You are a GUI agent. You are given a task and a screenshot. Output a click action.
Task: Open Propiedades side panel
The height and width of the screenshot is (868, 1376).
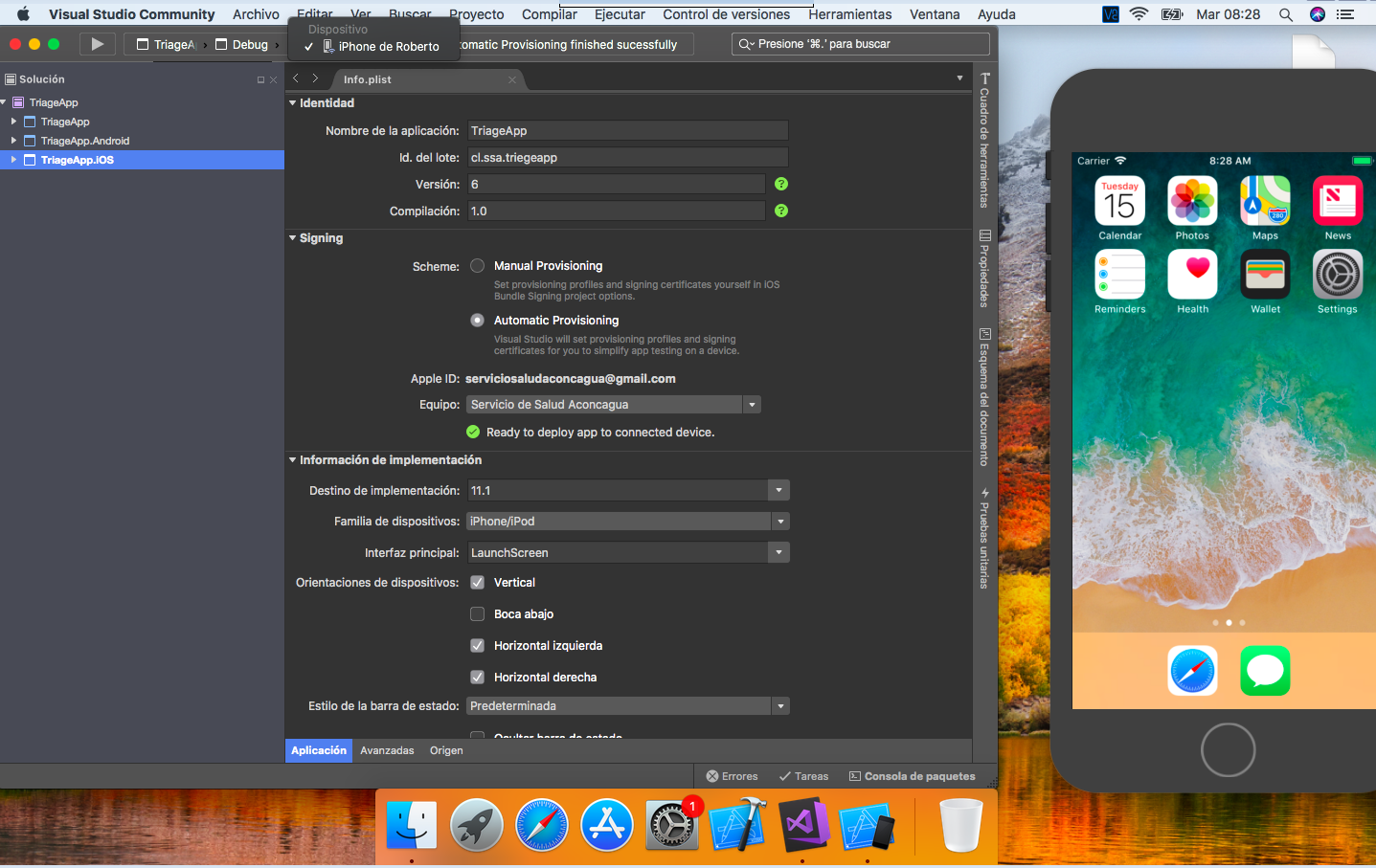[984, 268]
